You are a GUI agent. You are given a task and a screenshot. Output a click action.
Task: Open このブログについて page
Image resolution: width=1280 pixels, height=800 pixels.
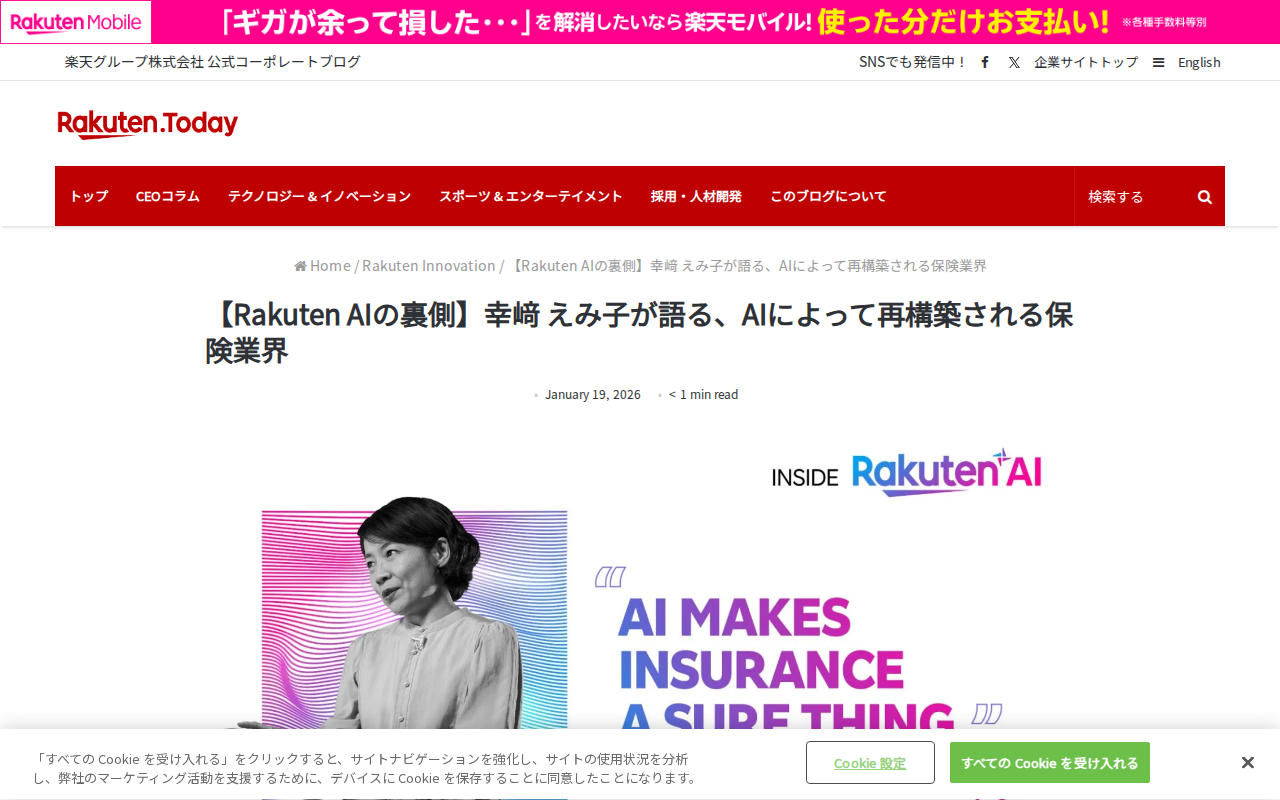[x=828, y=196]
